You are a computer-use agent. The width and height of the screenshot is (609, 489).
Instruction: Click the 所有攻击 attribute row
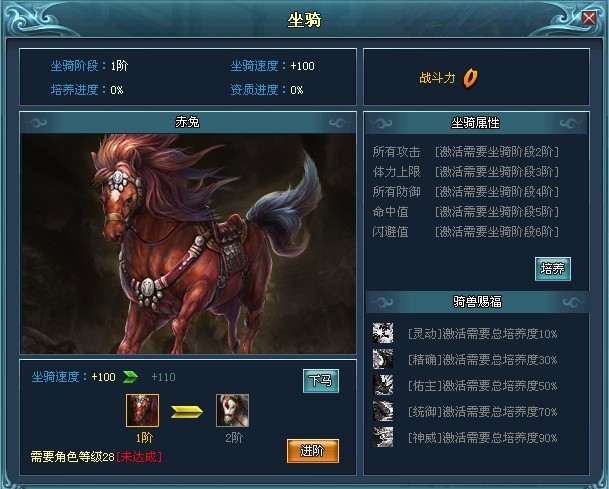(466, 151)
